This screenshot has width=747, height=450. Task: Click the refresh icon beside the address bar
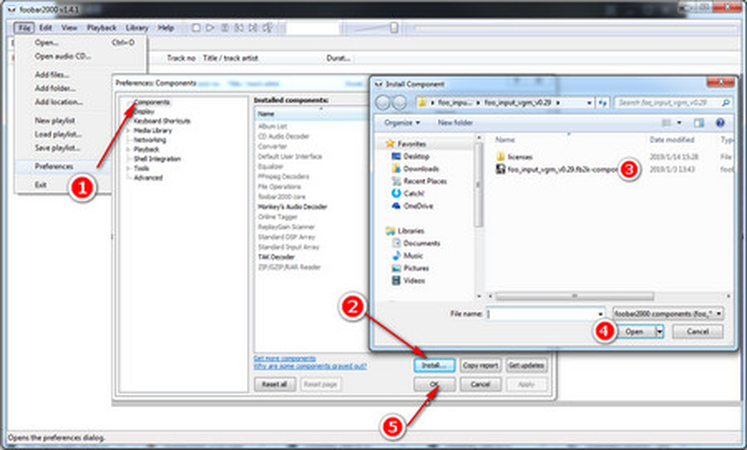pos(603,103)
